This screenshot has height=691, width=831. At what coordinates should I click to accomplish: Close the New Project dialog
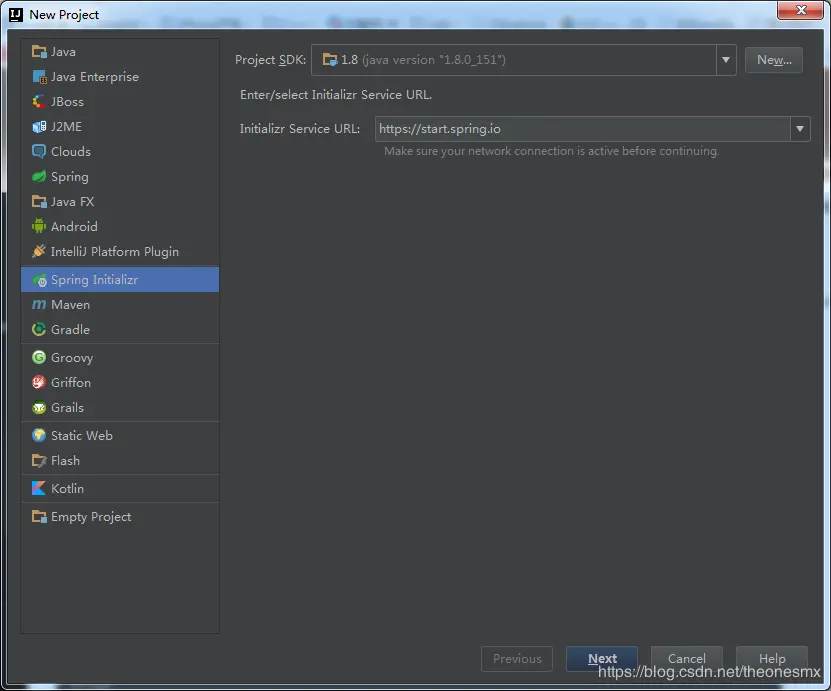[x=801, y=10]
